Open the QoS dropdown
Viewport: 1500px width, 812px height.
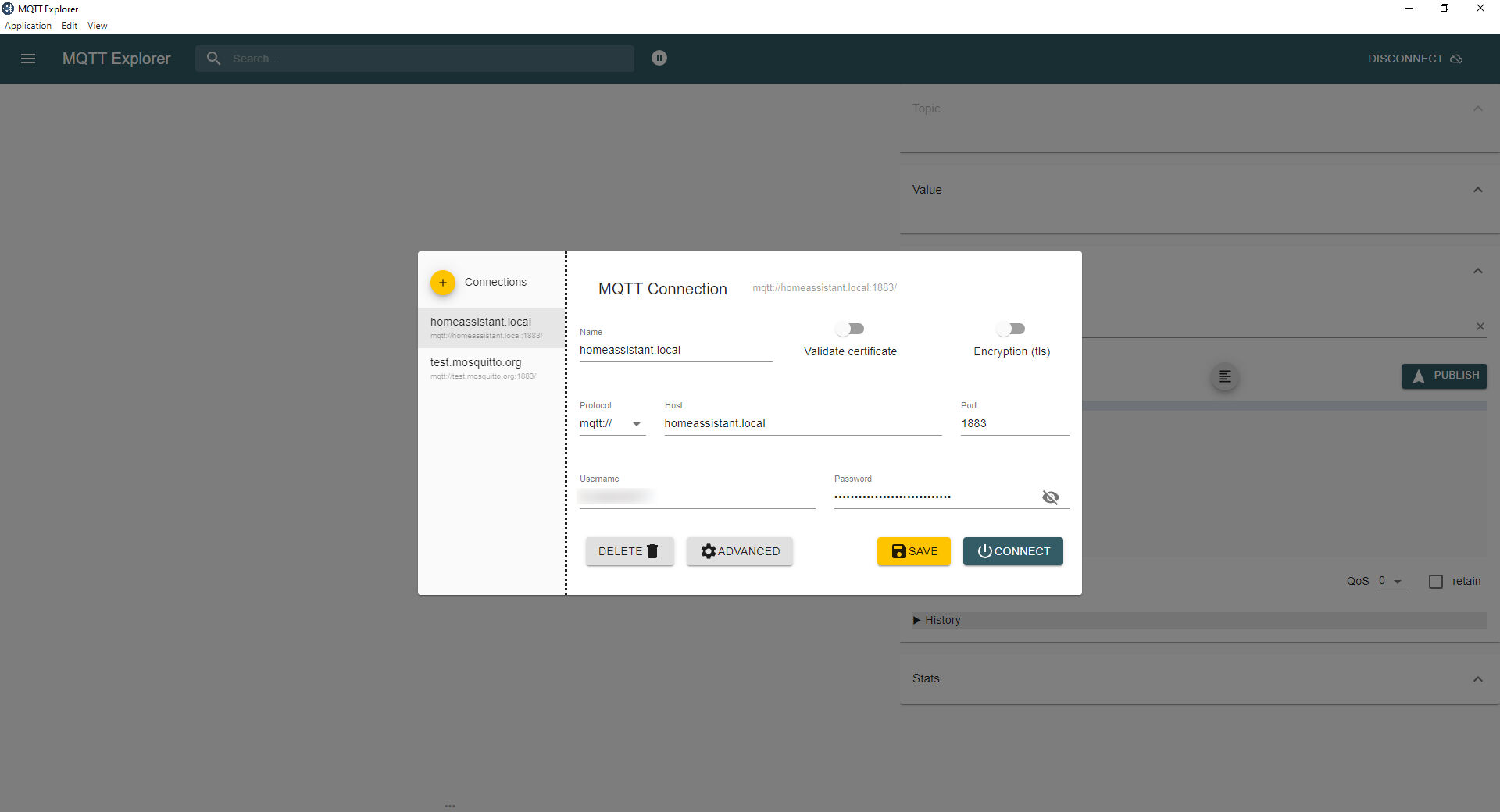pos(1390,582)
